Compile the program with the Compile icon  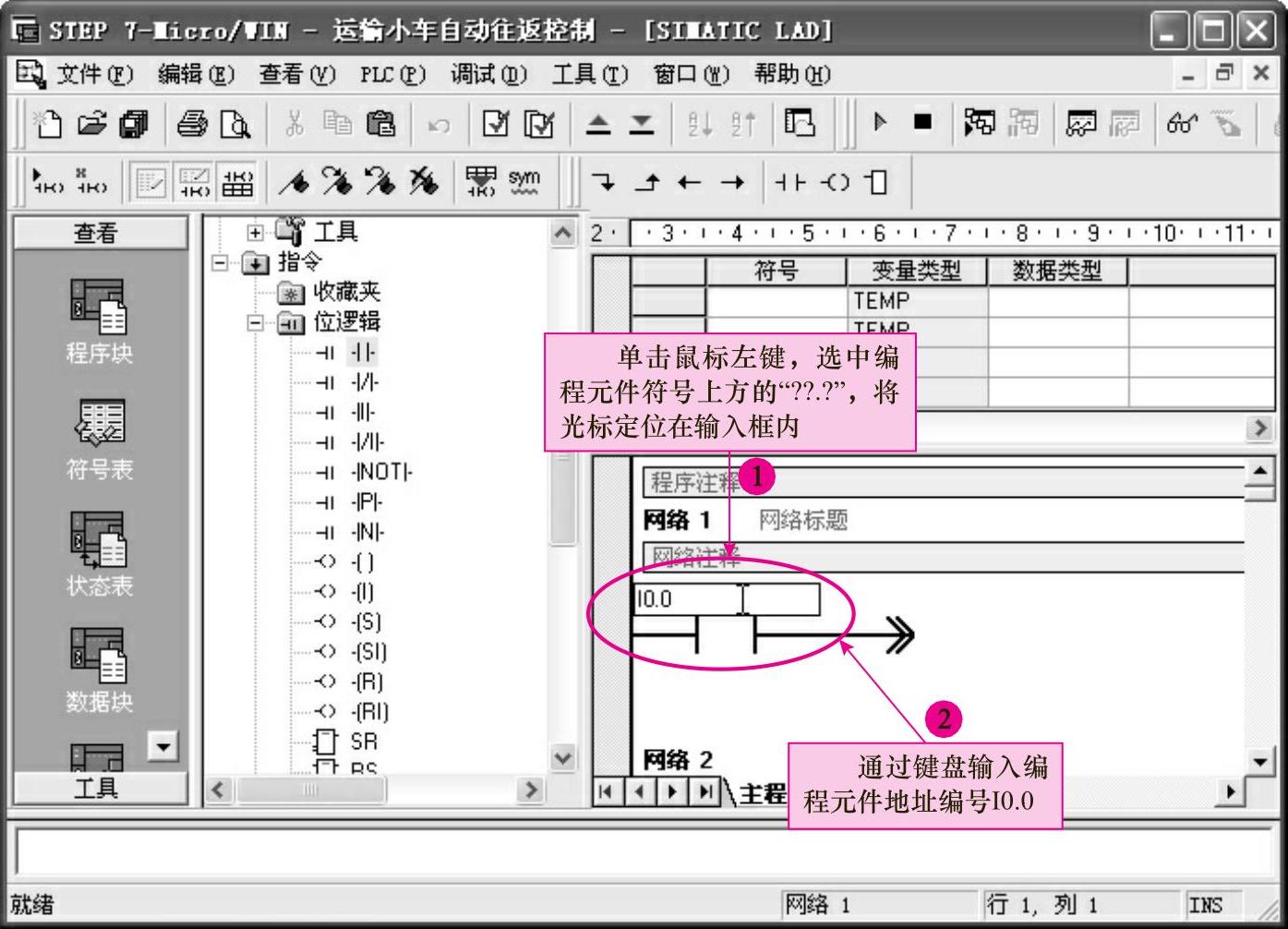pyautogui.click(x=496, y=123)
